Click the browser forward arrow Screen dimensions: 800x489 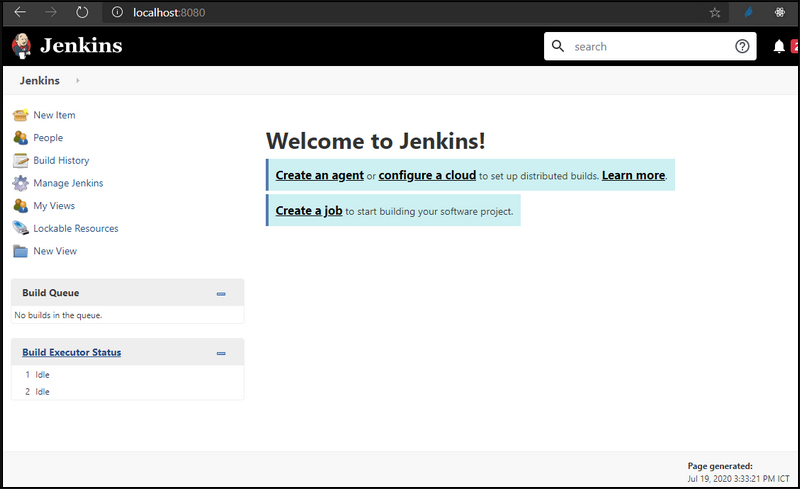coord(51,12)
